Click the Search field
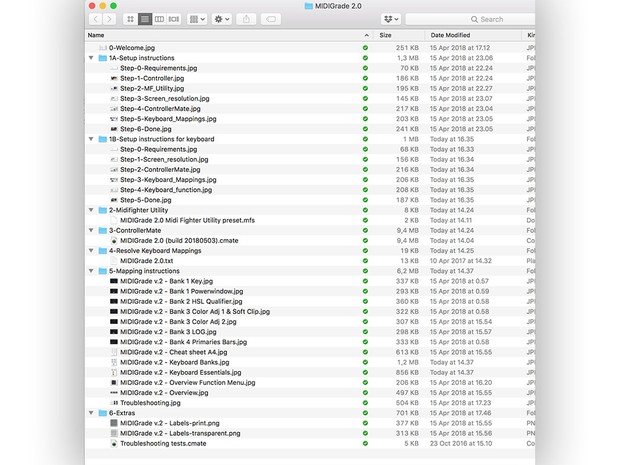The height and width of the screenshot is (465, 620). coord(470,19)
